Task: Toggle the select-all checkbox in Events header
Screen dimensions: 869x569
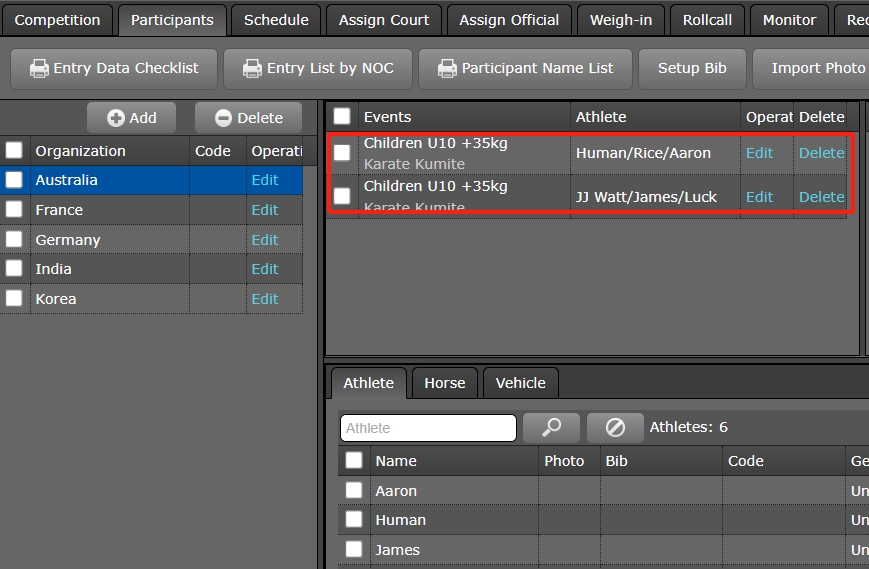Action: tap(342, 117)
